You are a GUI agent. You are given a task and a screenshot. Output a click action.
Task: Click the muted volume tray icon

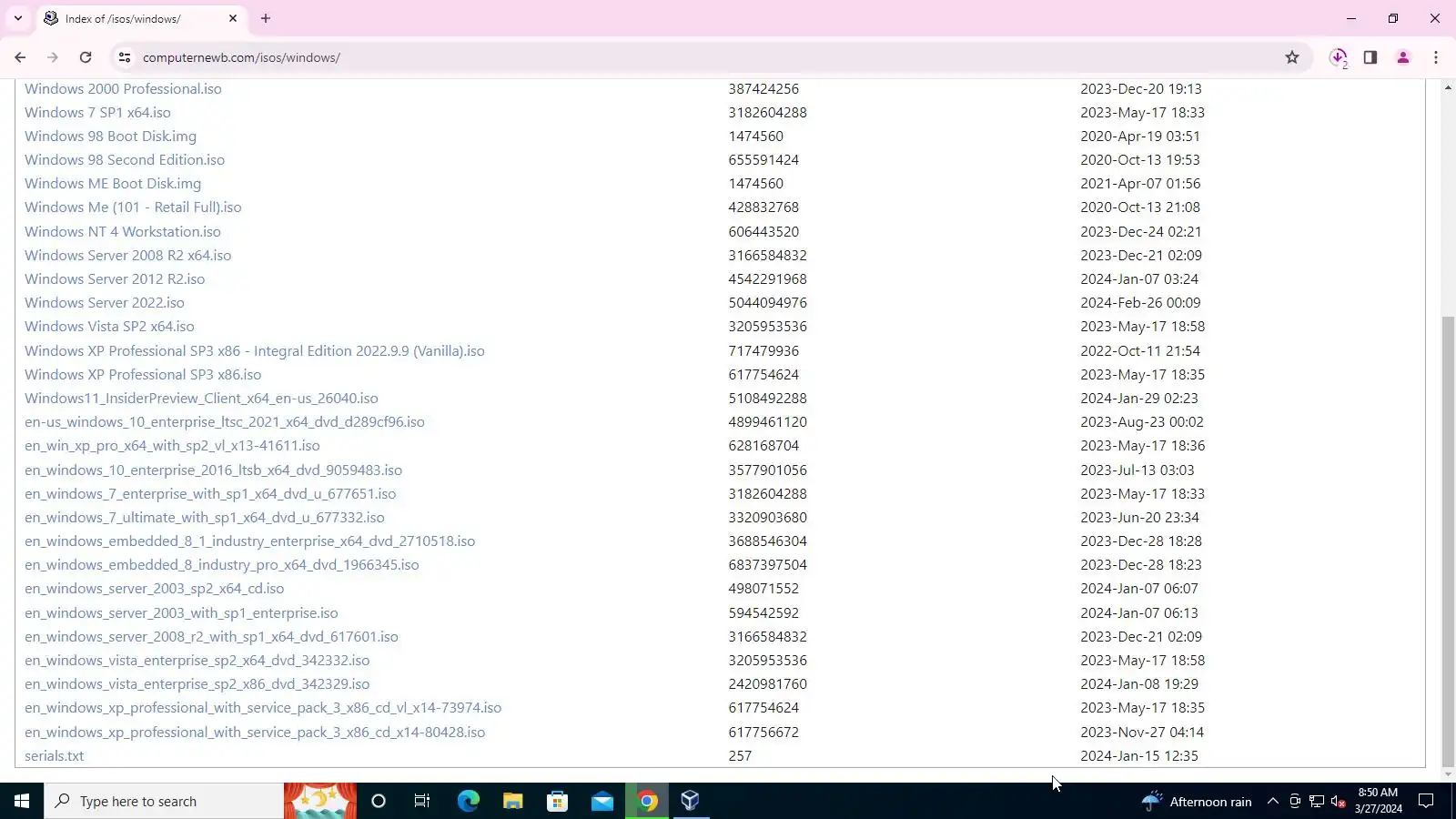[x=1339, y=801]
